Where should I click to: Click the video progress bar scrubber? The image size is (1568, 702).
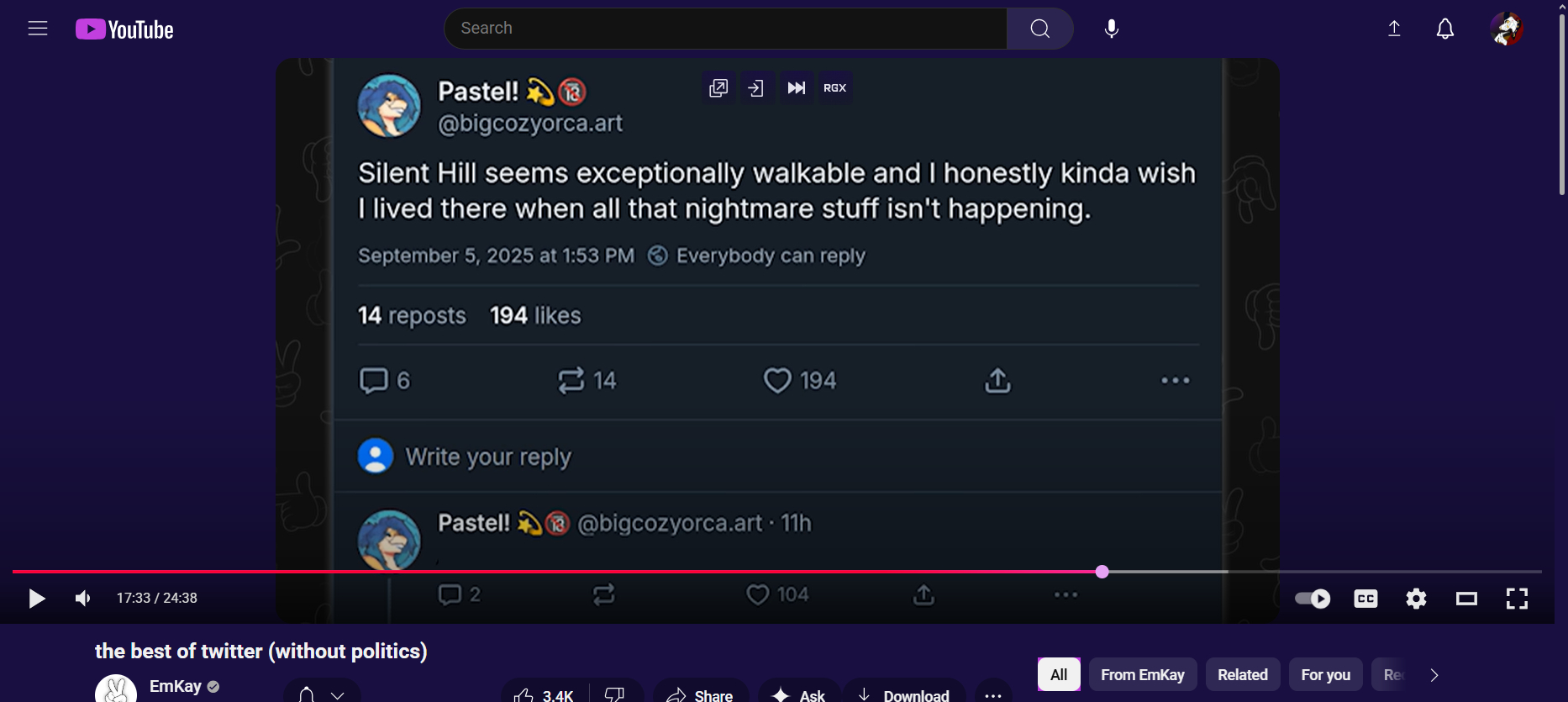coord(1102,572)
